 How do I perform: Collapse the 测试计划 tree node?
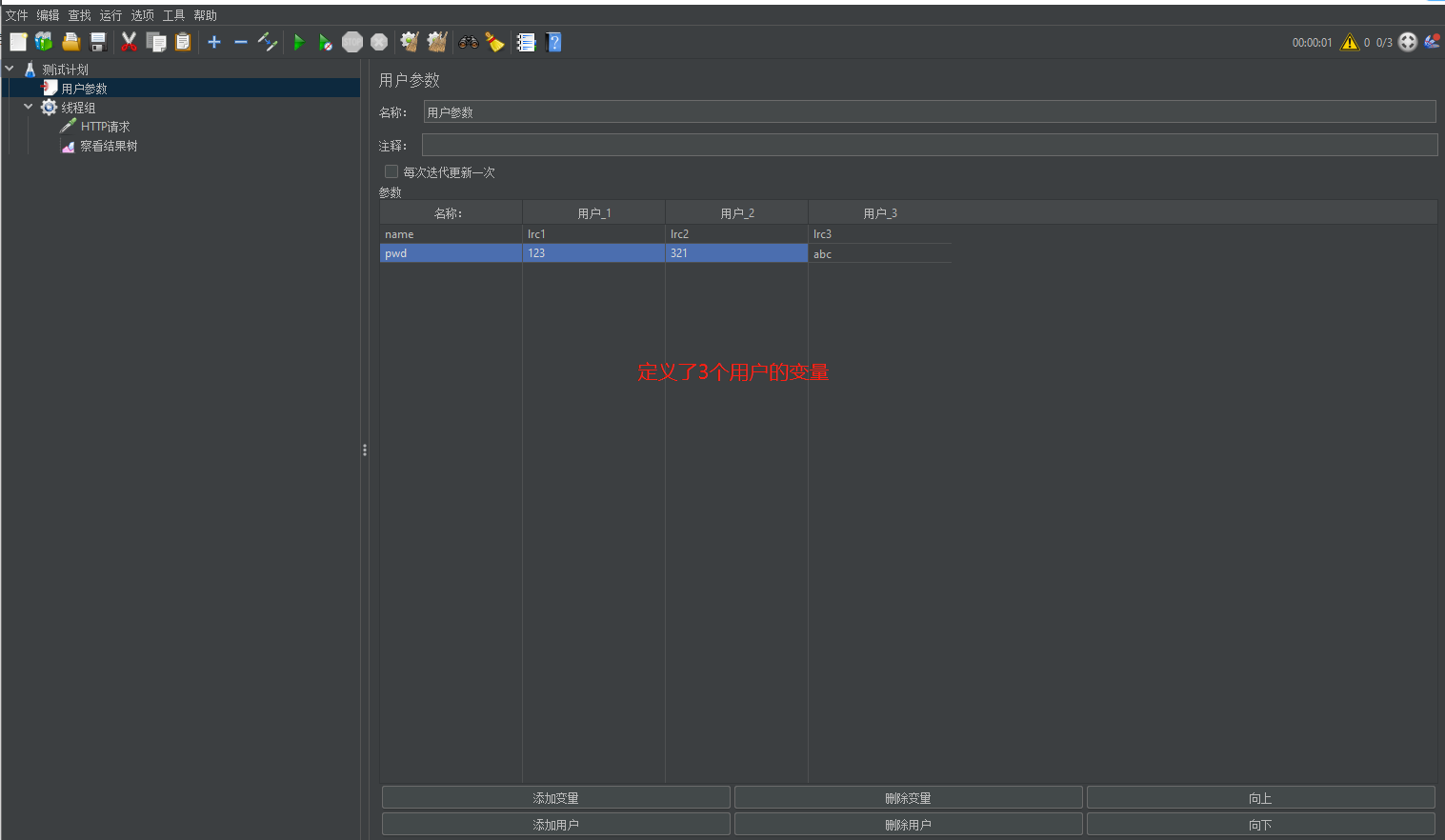tap(10, 69)
